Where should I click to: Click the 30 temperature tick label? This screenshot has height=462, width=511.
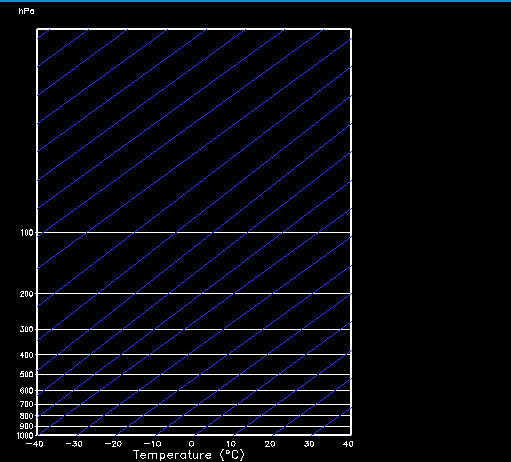(x=309, y=444)
